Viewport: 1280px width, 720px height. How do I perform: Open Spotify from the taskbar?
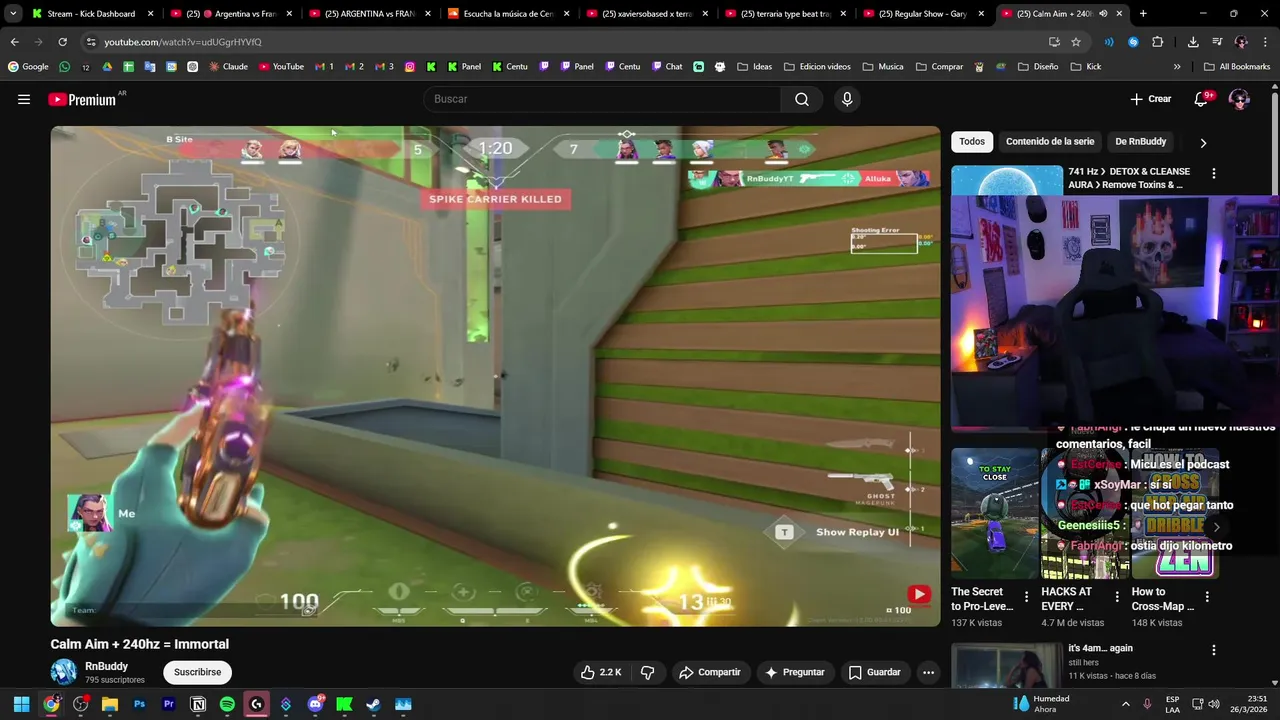227,704
